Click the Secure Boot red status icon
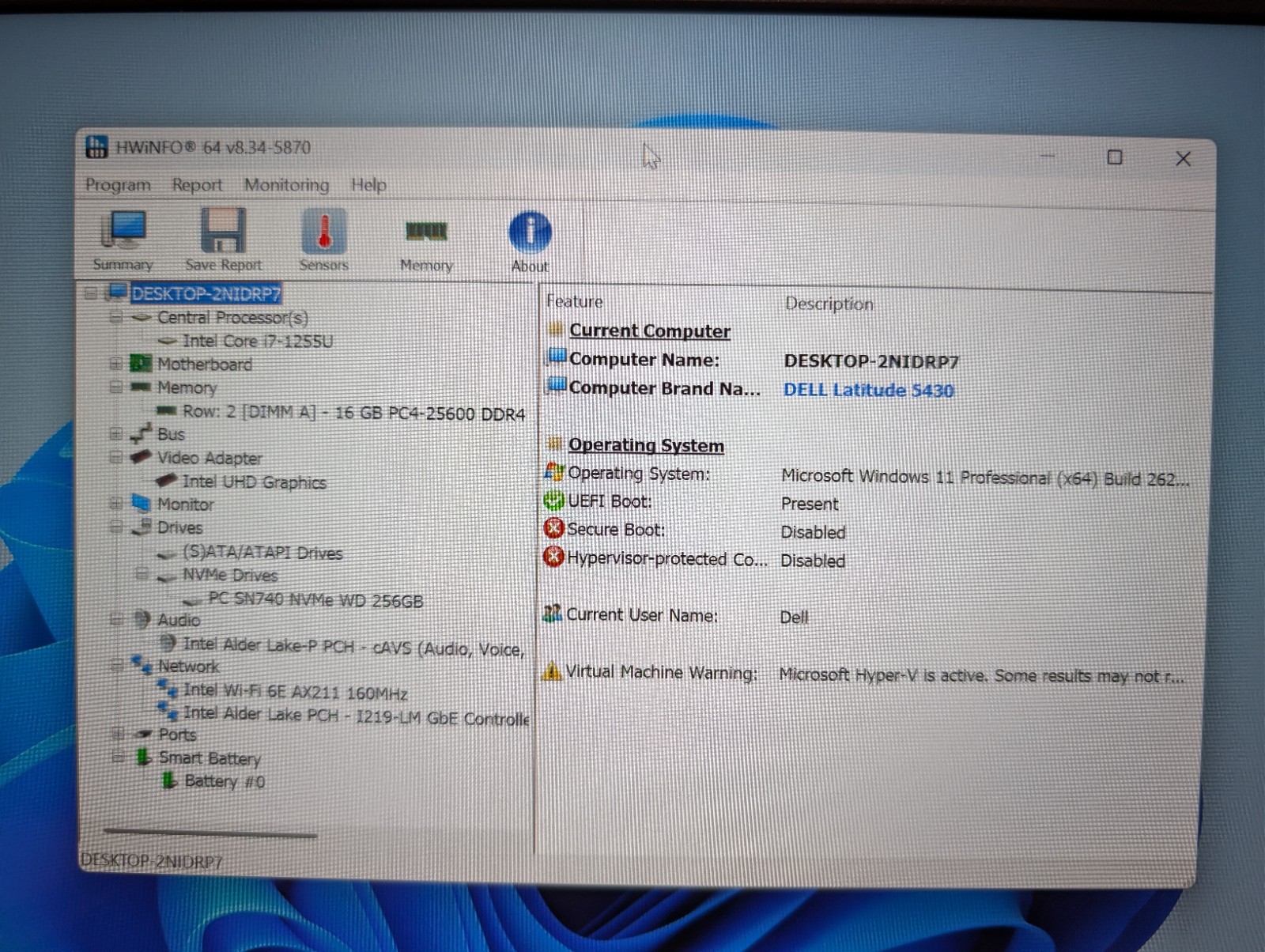 point(553,528)
